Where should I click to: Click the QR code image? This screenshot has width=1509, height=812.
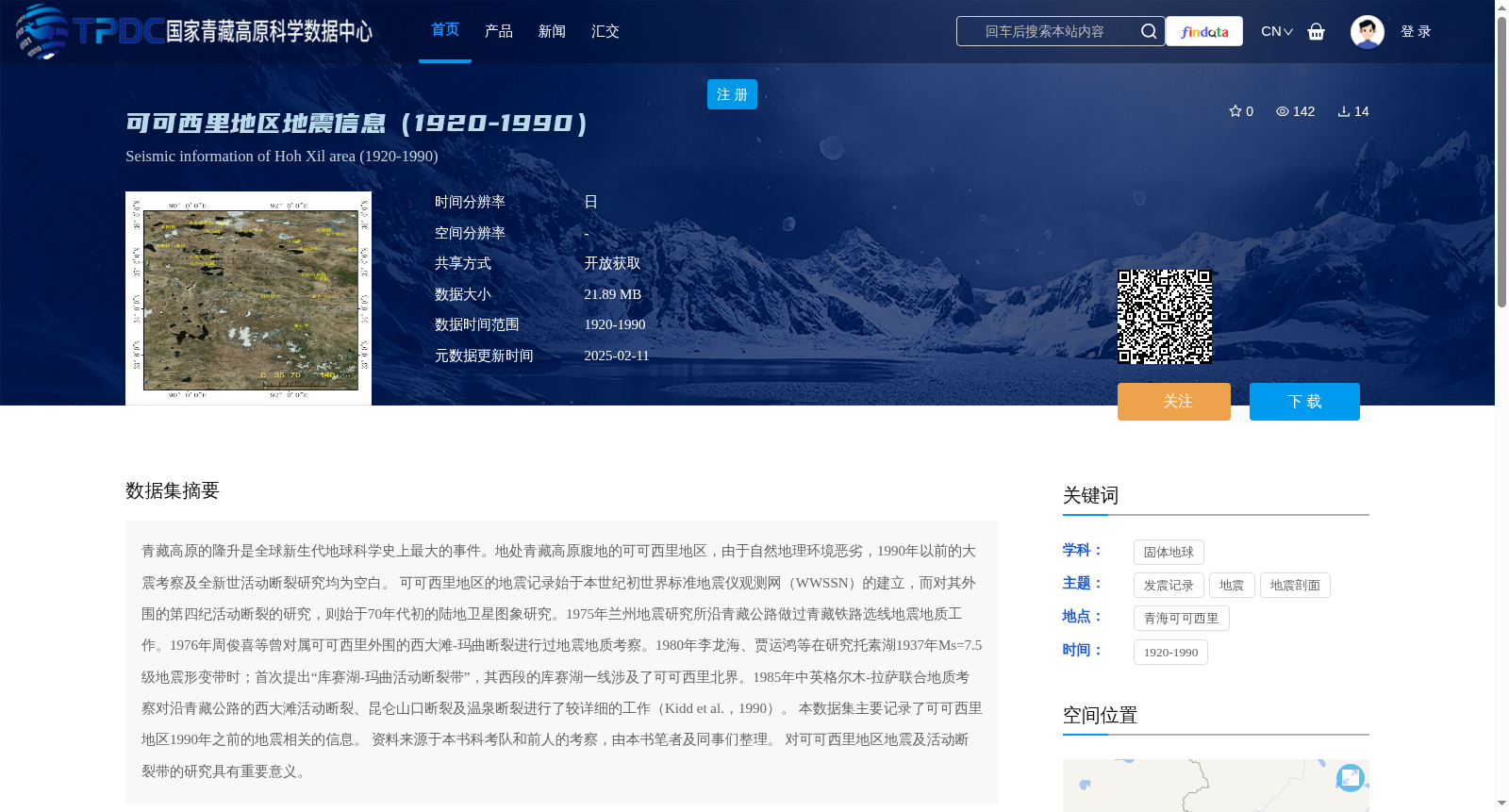(1165, 317)
